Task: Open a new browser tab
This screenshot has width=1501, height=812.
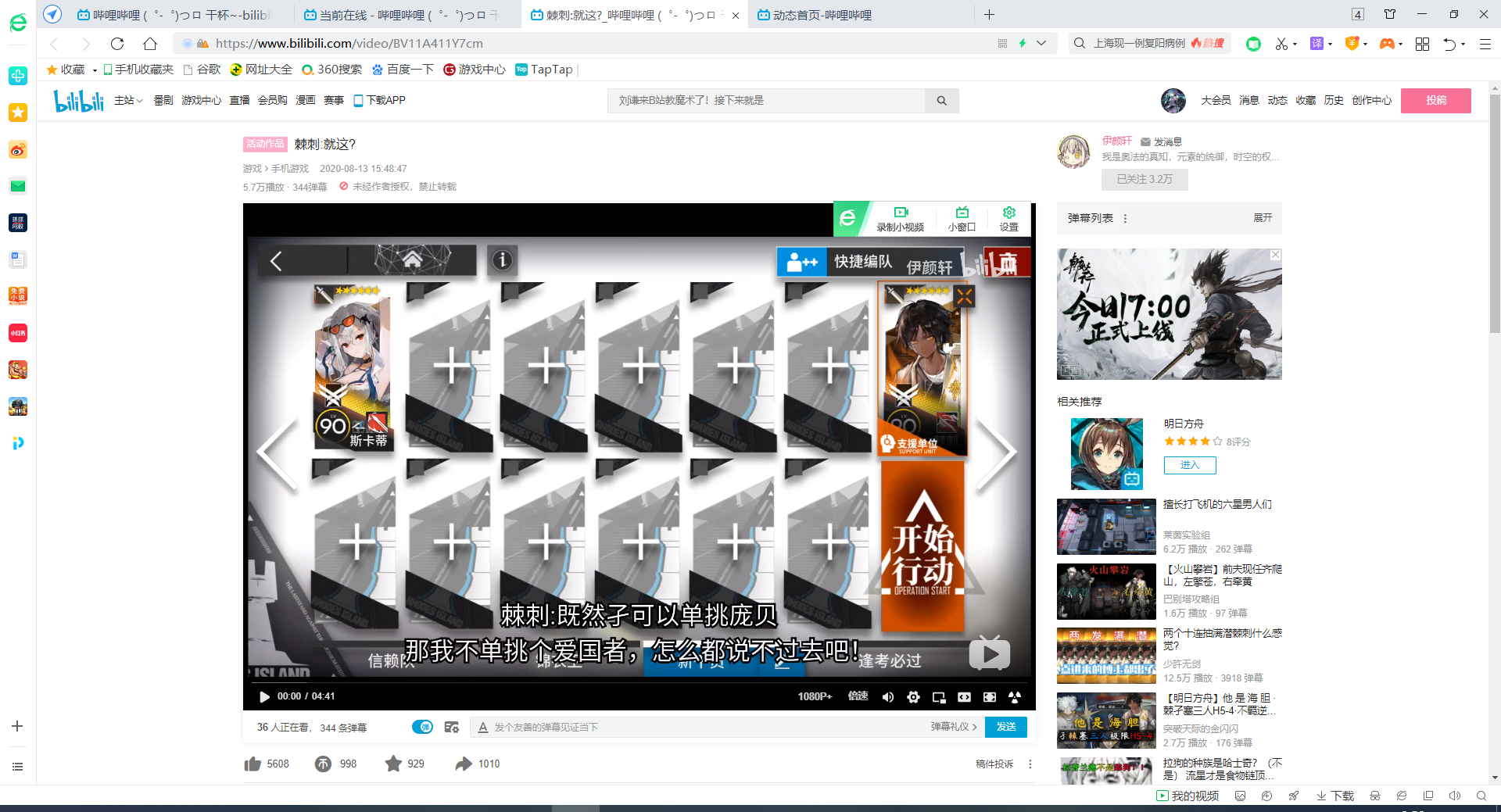Action: coord(989,14)
